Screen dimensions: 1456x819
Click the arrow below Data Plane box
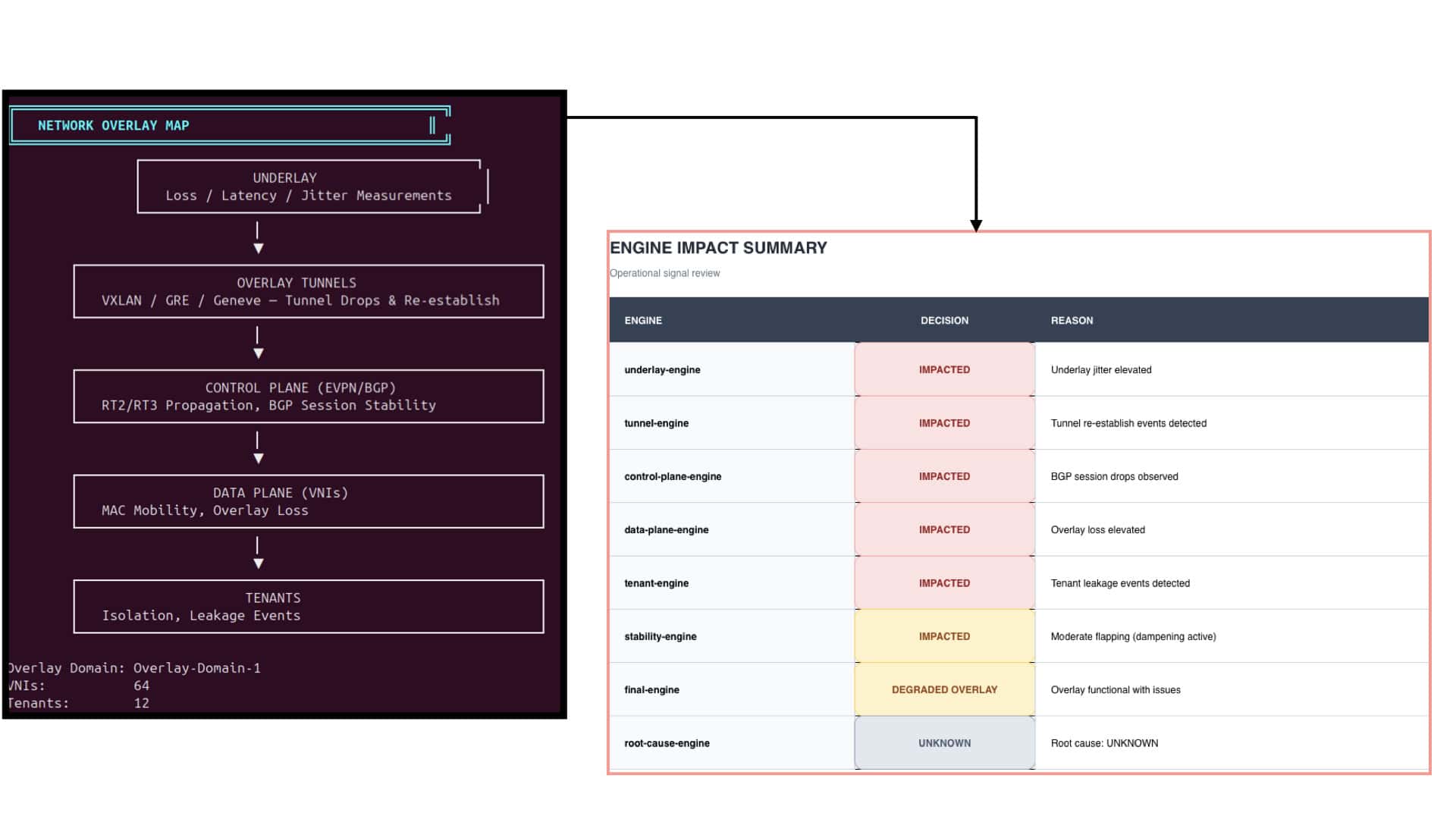[258, 553]
